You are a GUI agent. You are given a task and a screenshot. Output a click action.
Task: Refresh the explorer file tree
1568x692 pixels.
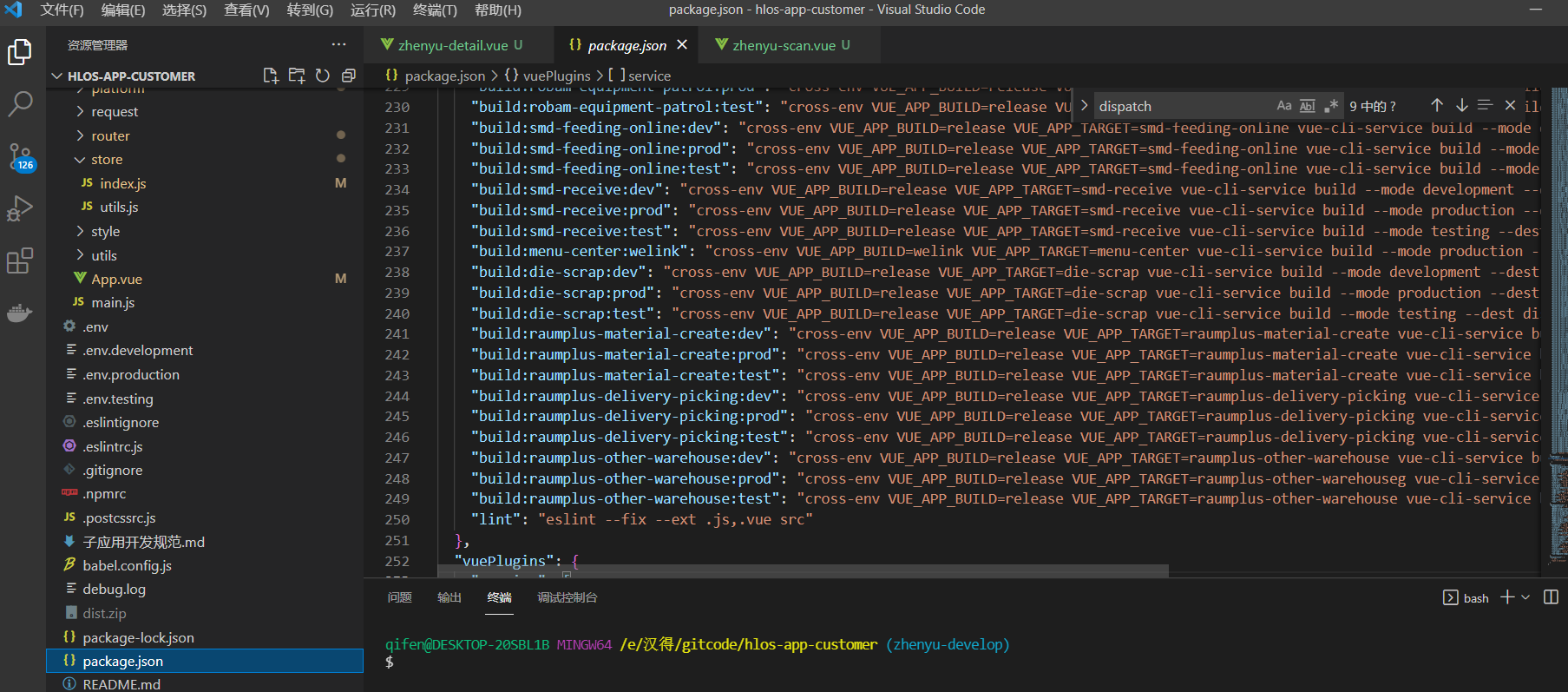tap(323, 76)
